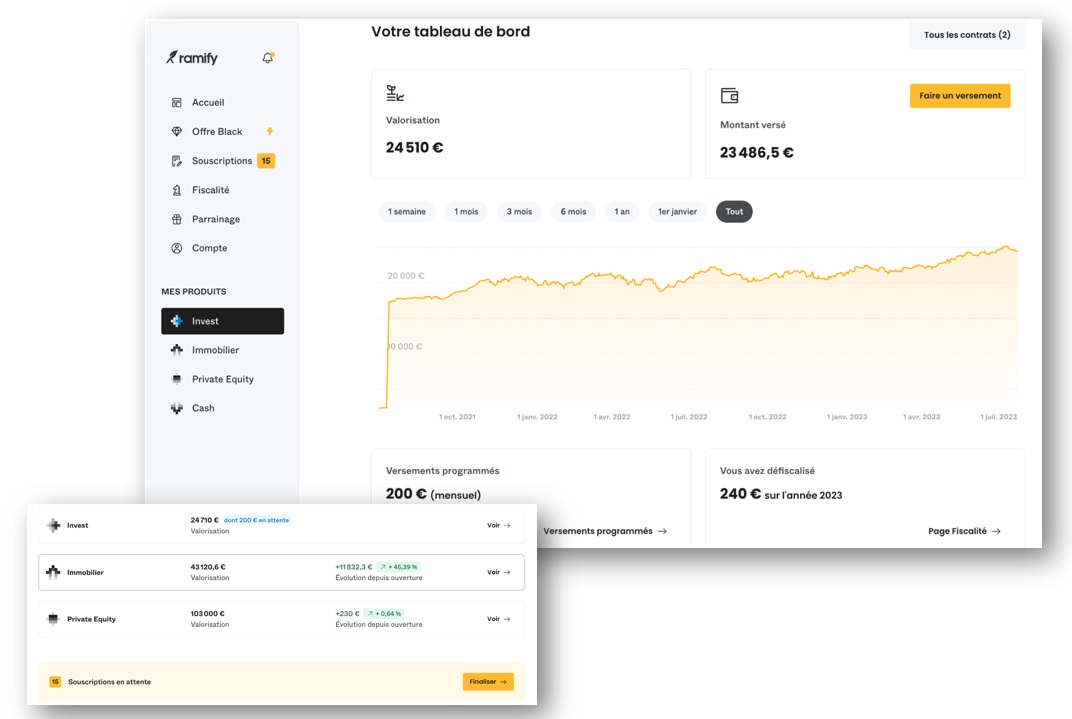
Task: Open Tous les contrats (2) selector
Action: (967, 35)
